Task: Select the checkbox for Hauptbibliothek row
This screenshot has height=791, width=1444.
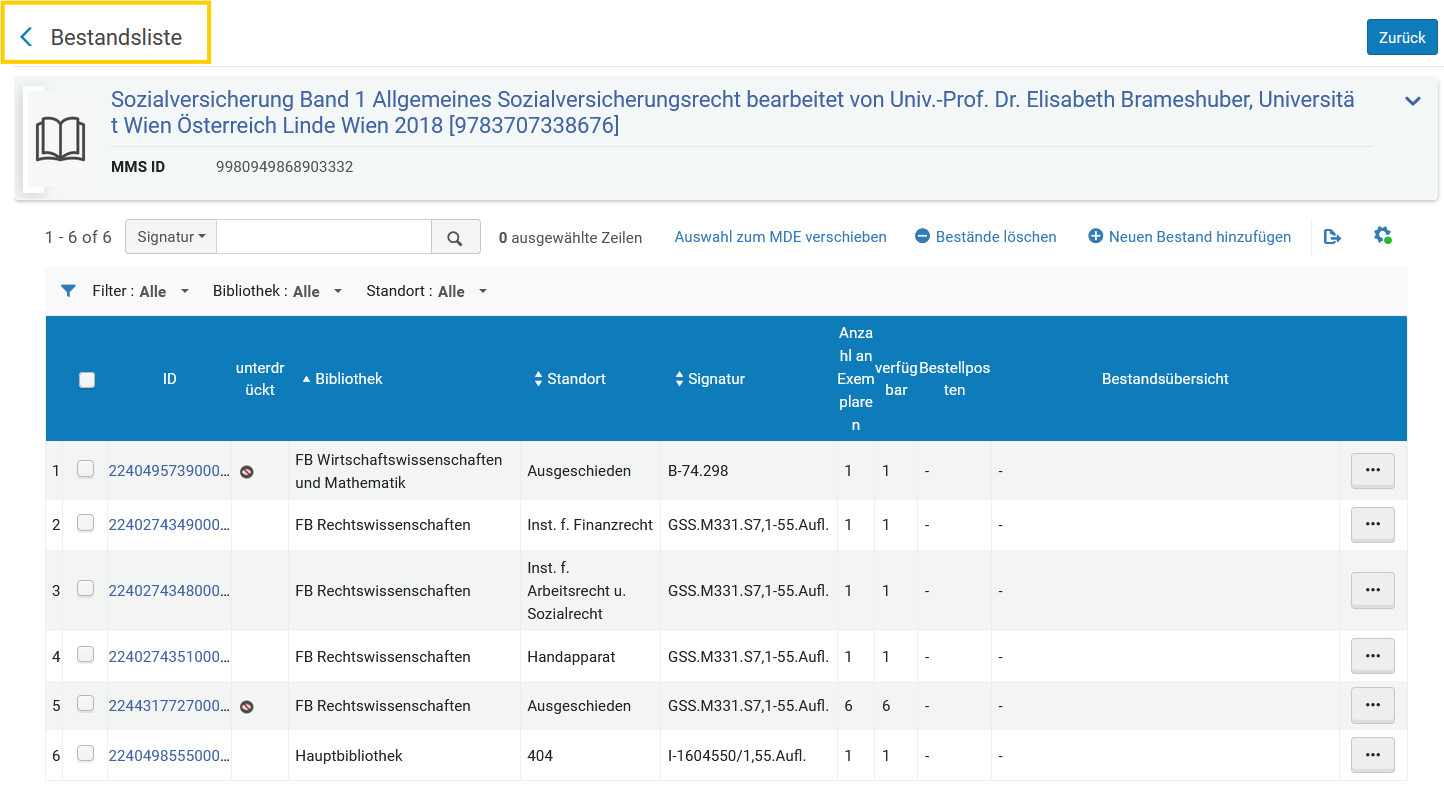Action: click(86, 753)
